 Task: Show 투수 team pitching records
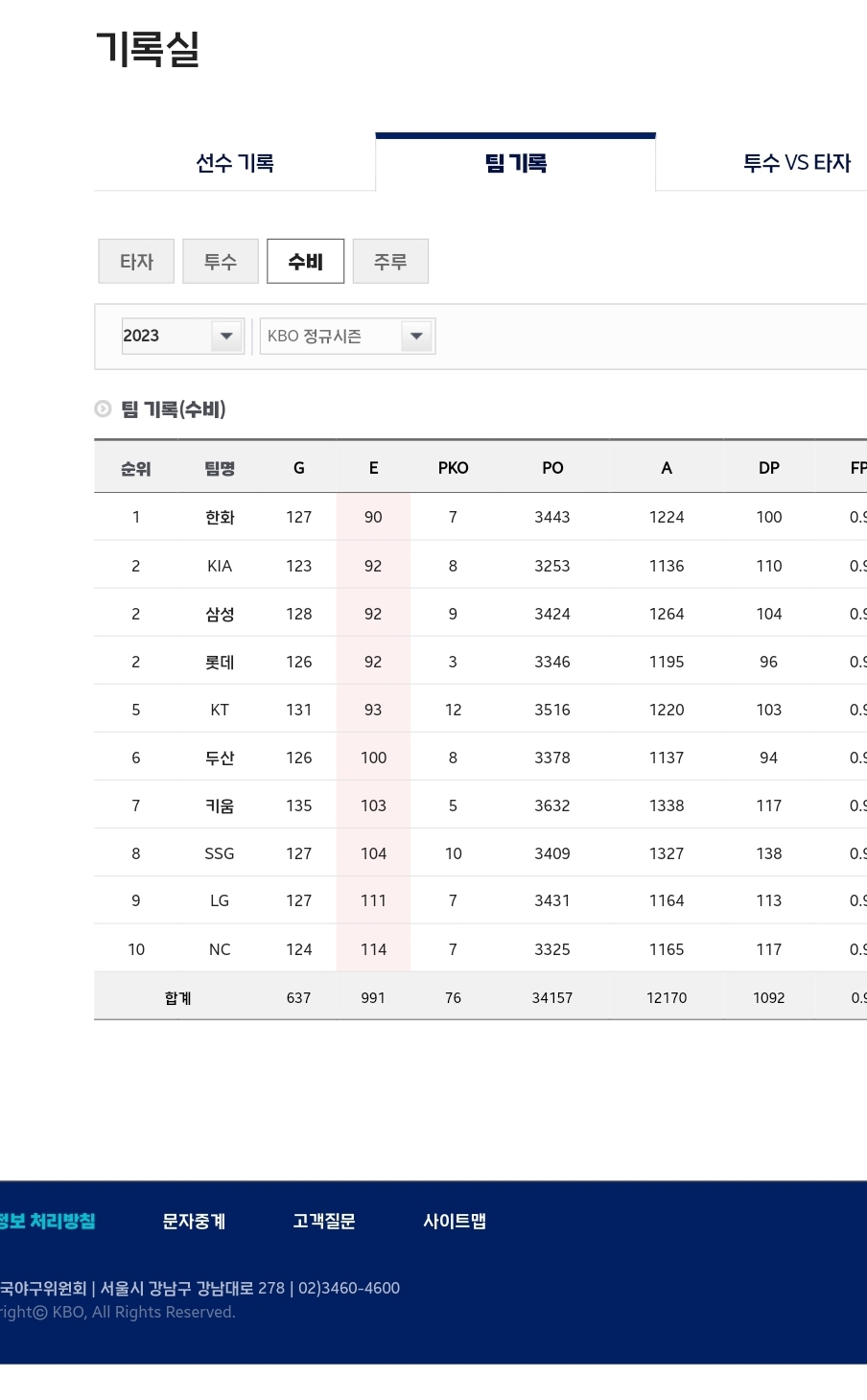pos(221,262)
